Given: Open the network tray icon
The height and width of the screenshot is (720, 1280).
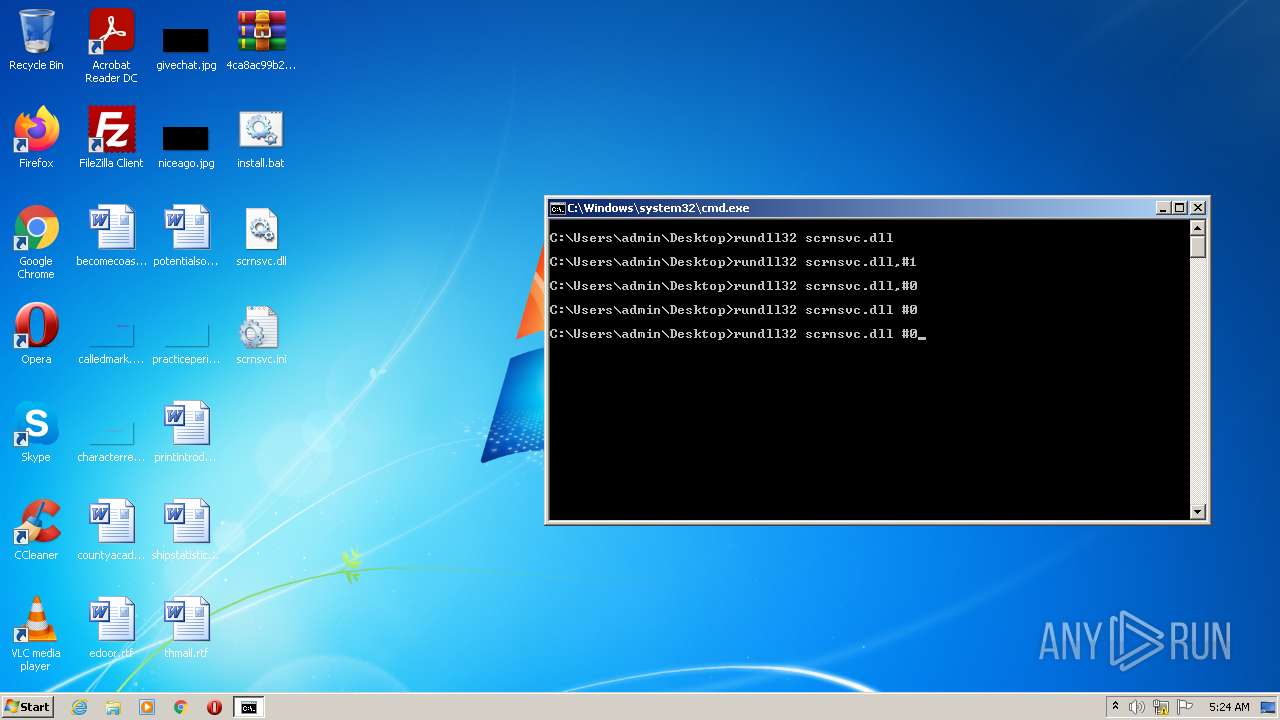Looking at the screenshot, I should coord(1161,707).
